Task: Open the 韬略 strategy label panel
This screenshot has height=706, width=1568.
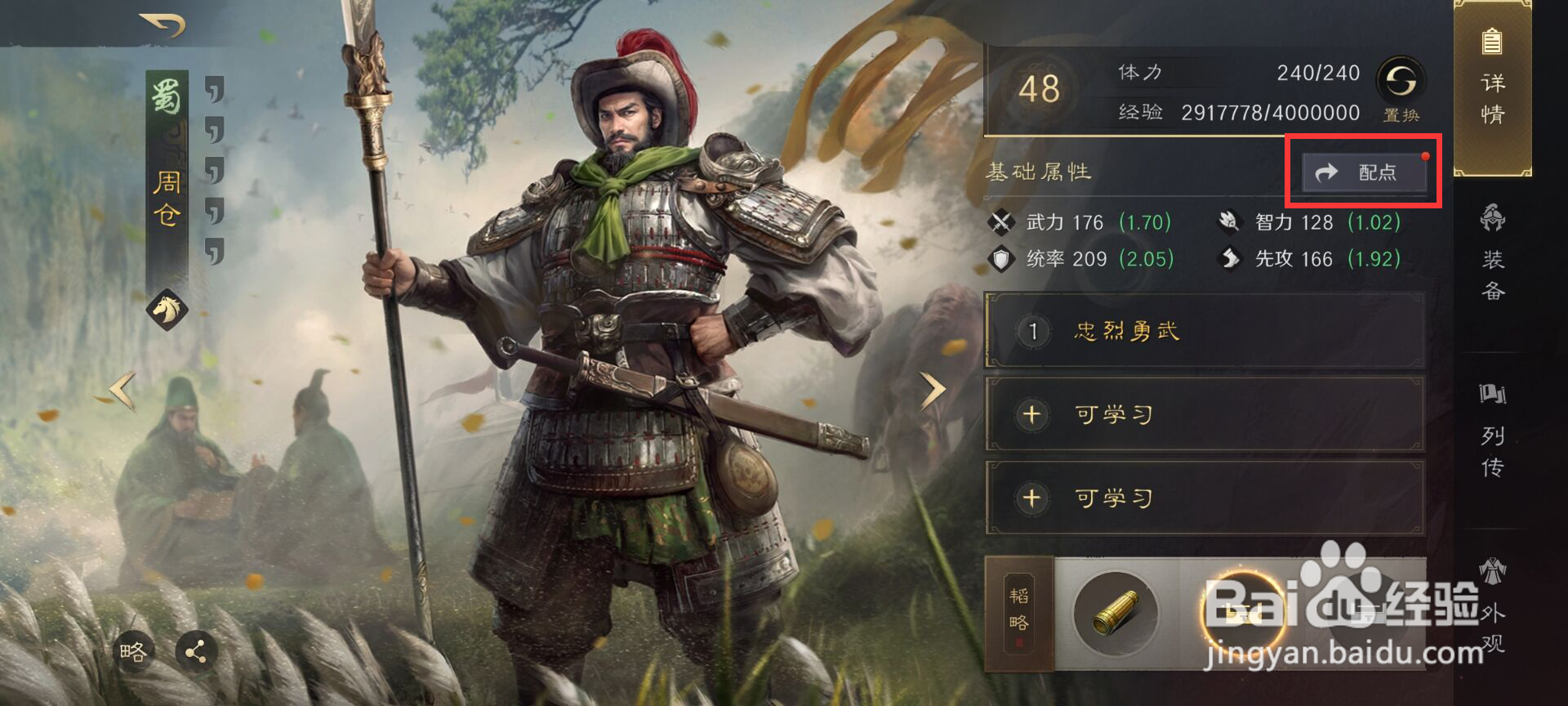Action: [1018, 614]
